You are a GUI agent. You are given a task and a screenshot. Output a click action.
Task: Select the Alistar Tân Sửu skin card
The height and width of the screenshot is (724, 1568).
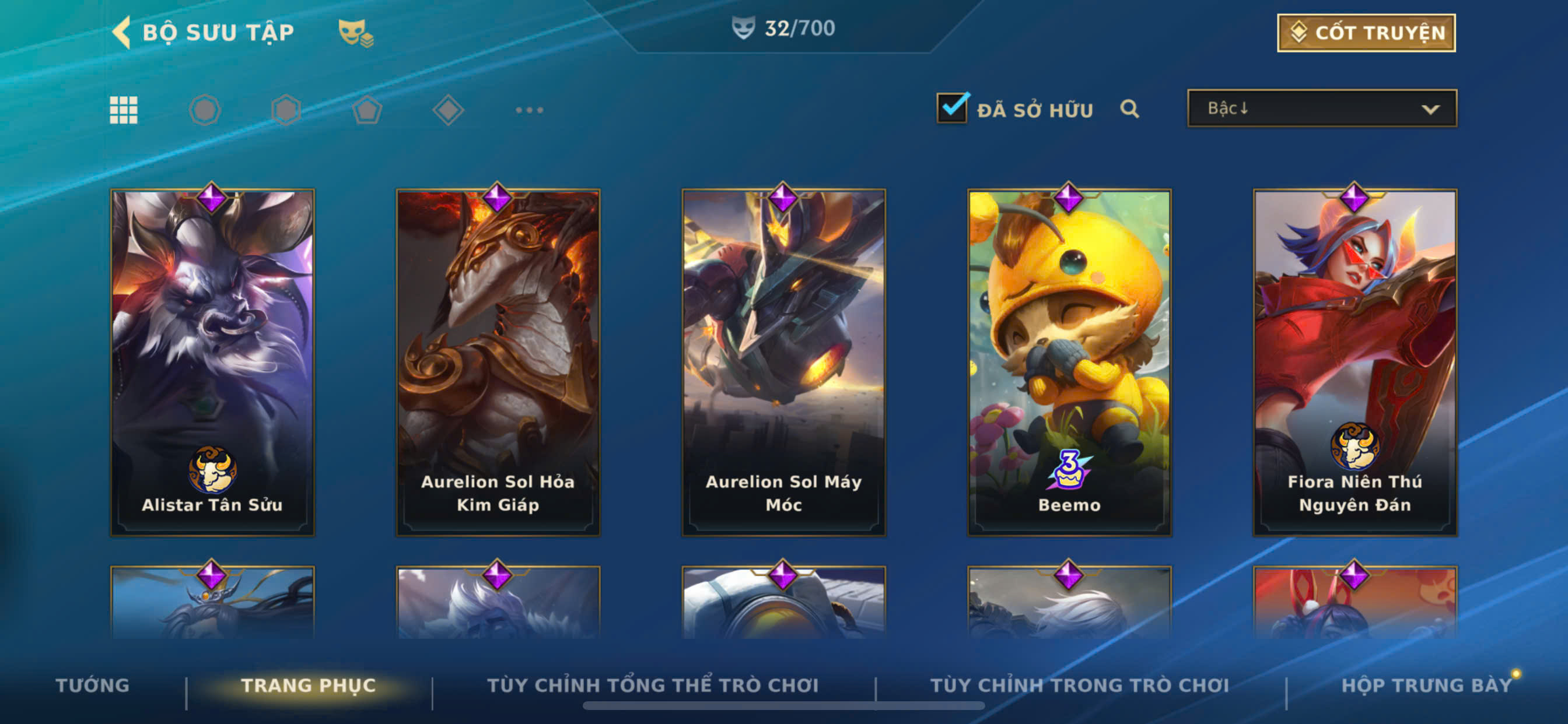[212, 362]
